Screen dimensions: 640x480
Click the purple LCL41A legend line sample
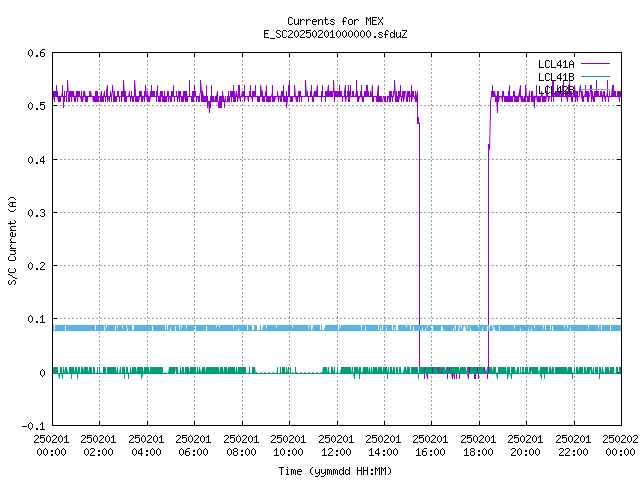(595, 64)
